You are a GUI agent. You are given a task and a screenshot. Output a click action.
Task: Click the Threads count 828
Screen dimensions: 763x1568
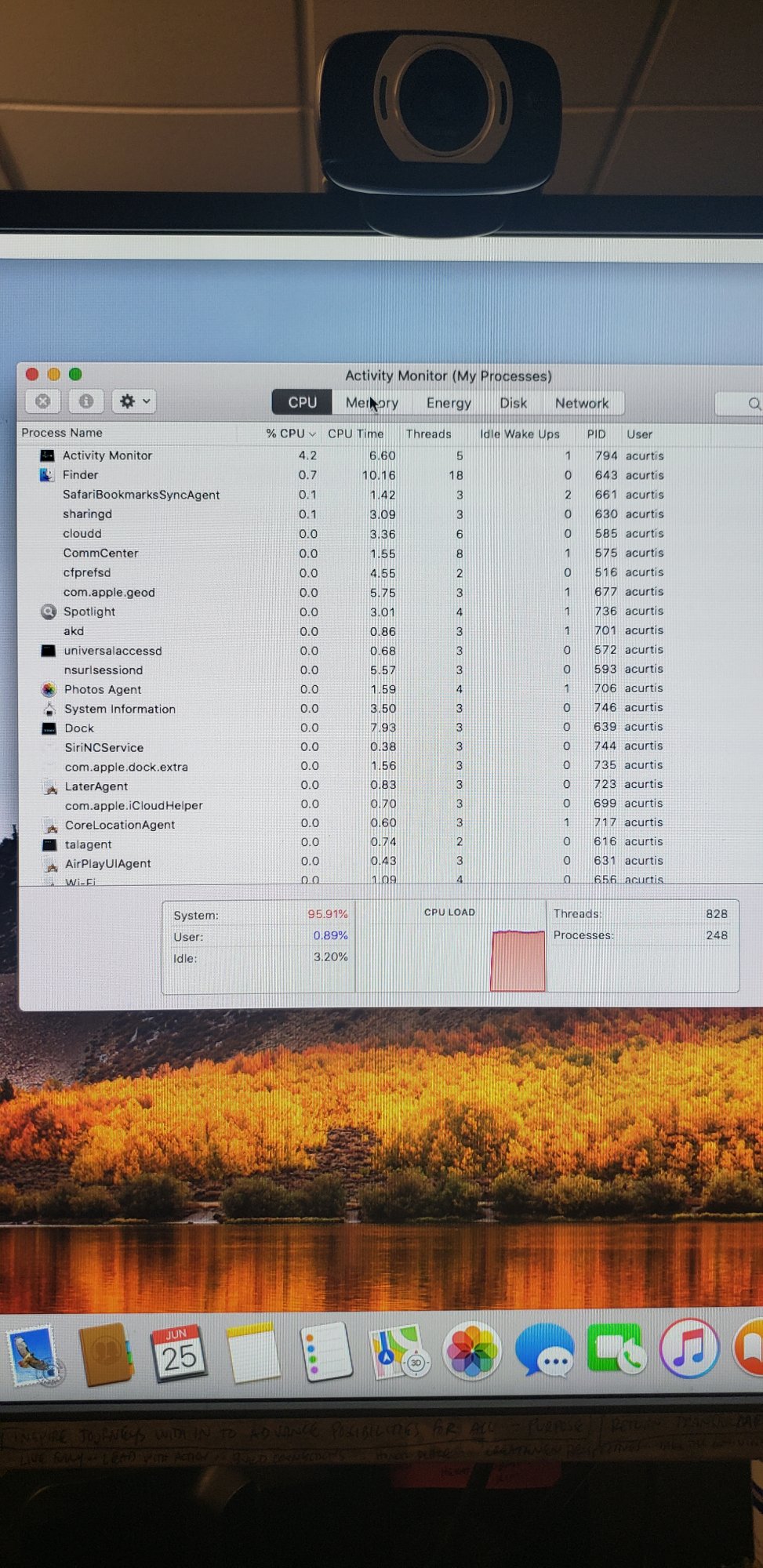pyautogui.click(x=716, y=914)
